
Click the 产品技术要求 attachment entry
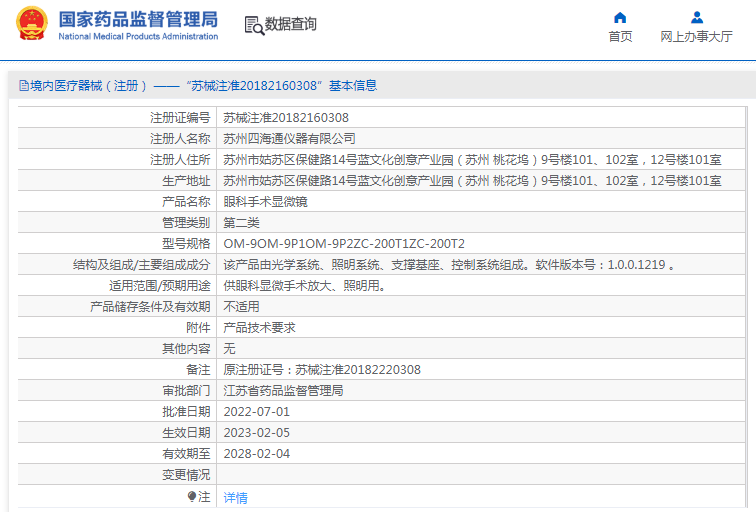click(259, 328)
